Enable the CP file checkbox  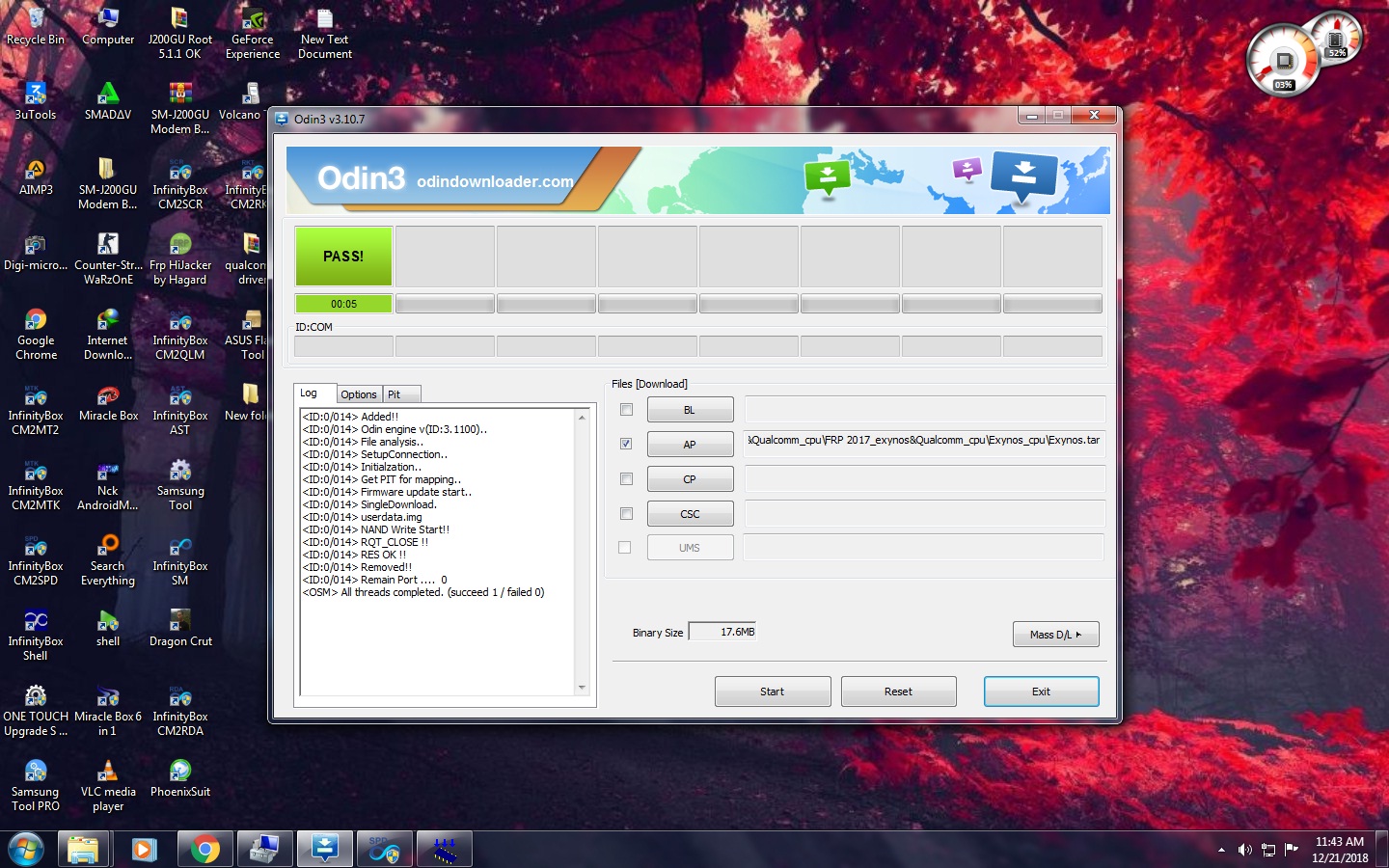(626, 478)
